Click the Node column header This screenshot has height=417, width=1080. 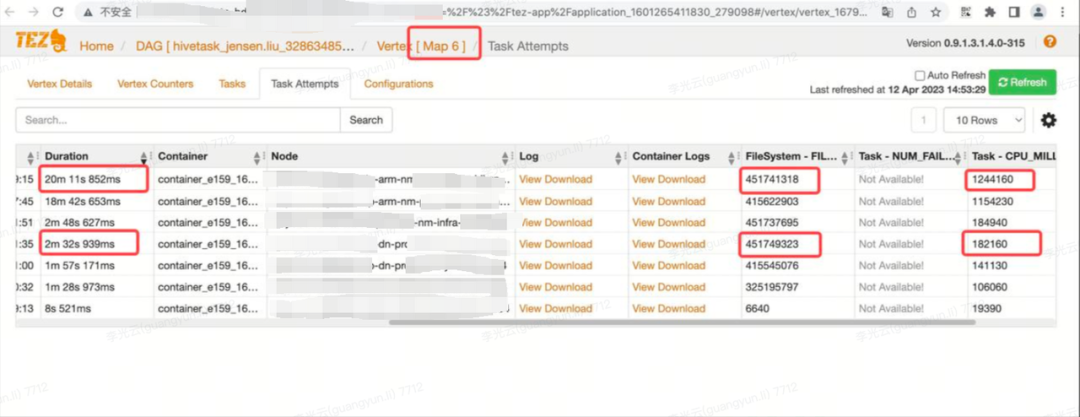(284, 156)
